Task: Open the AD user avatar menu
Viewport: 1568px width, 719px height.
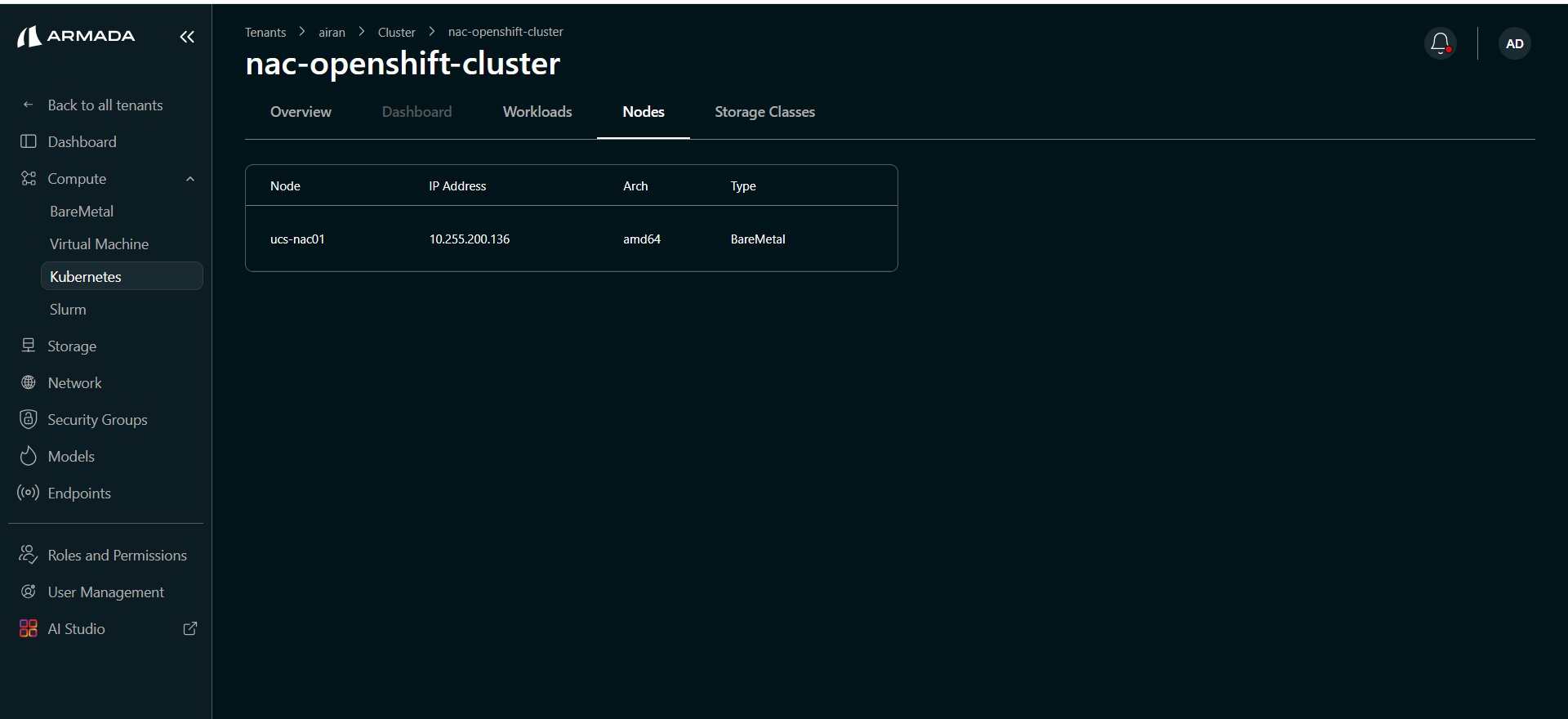Action: pos(1514,43)
